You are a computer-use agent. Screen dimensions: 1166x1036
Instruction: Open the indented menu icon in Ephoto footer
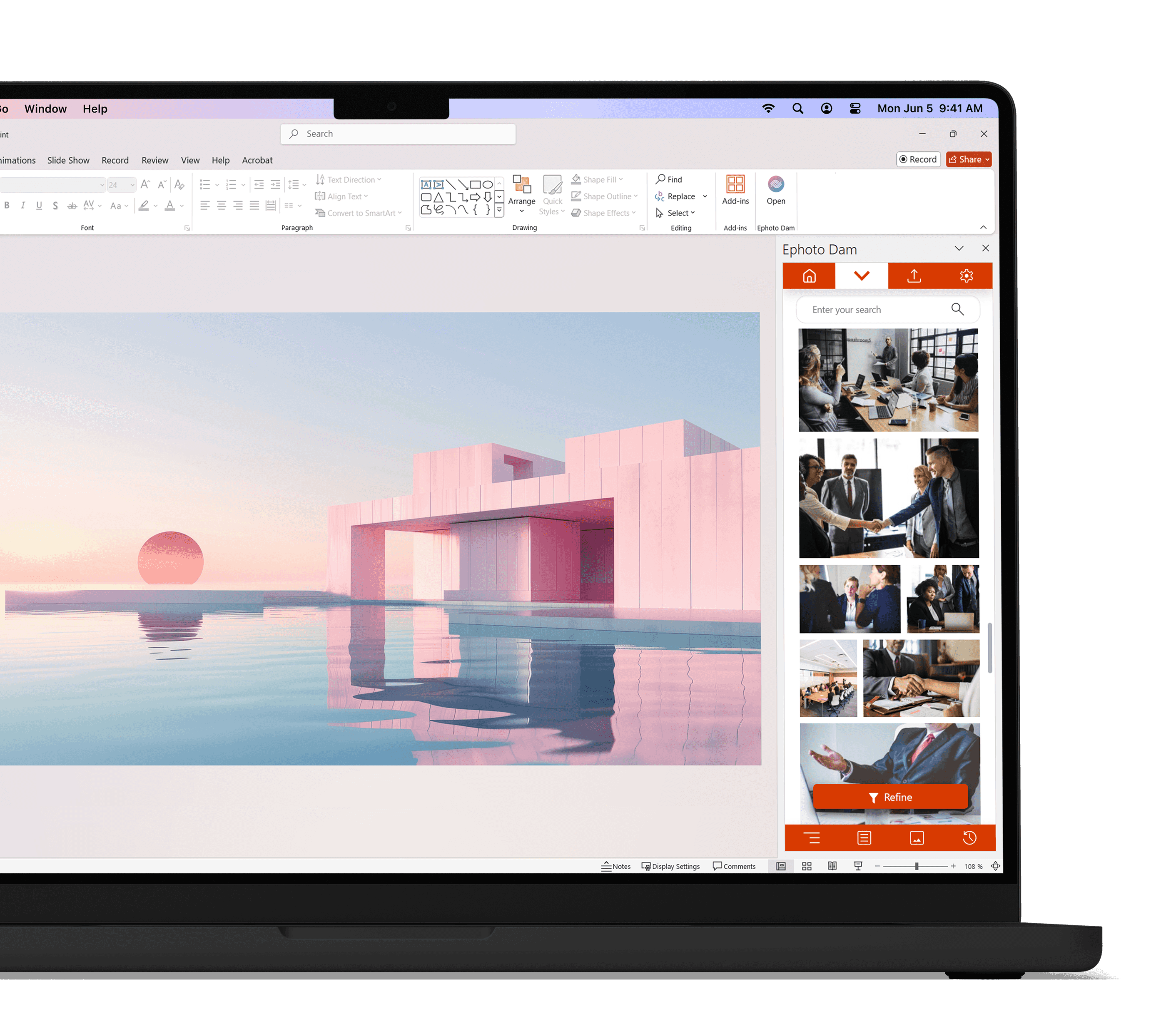(x=812, y=837)
